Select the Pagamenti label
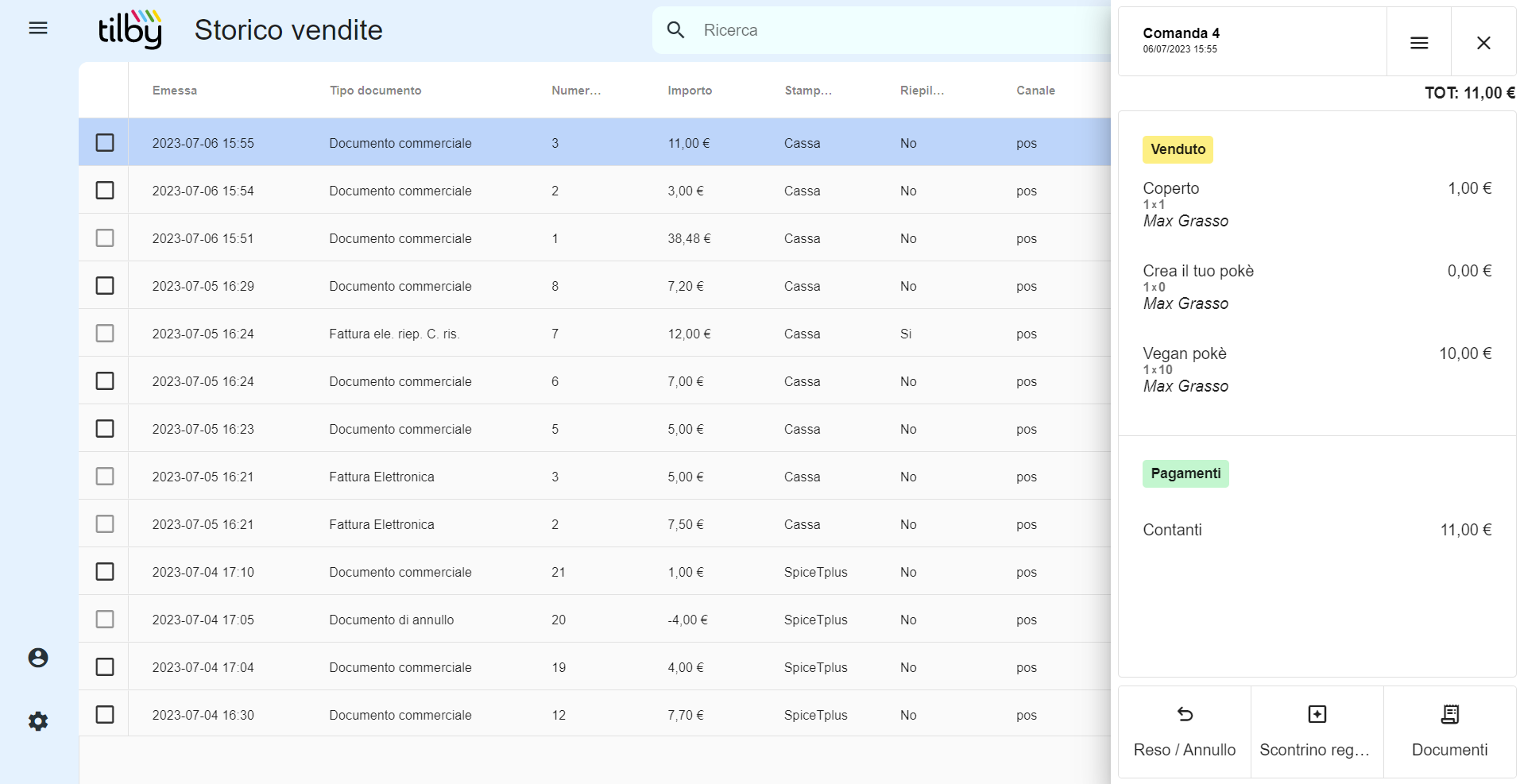 [1185, 473]
